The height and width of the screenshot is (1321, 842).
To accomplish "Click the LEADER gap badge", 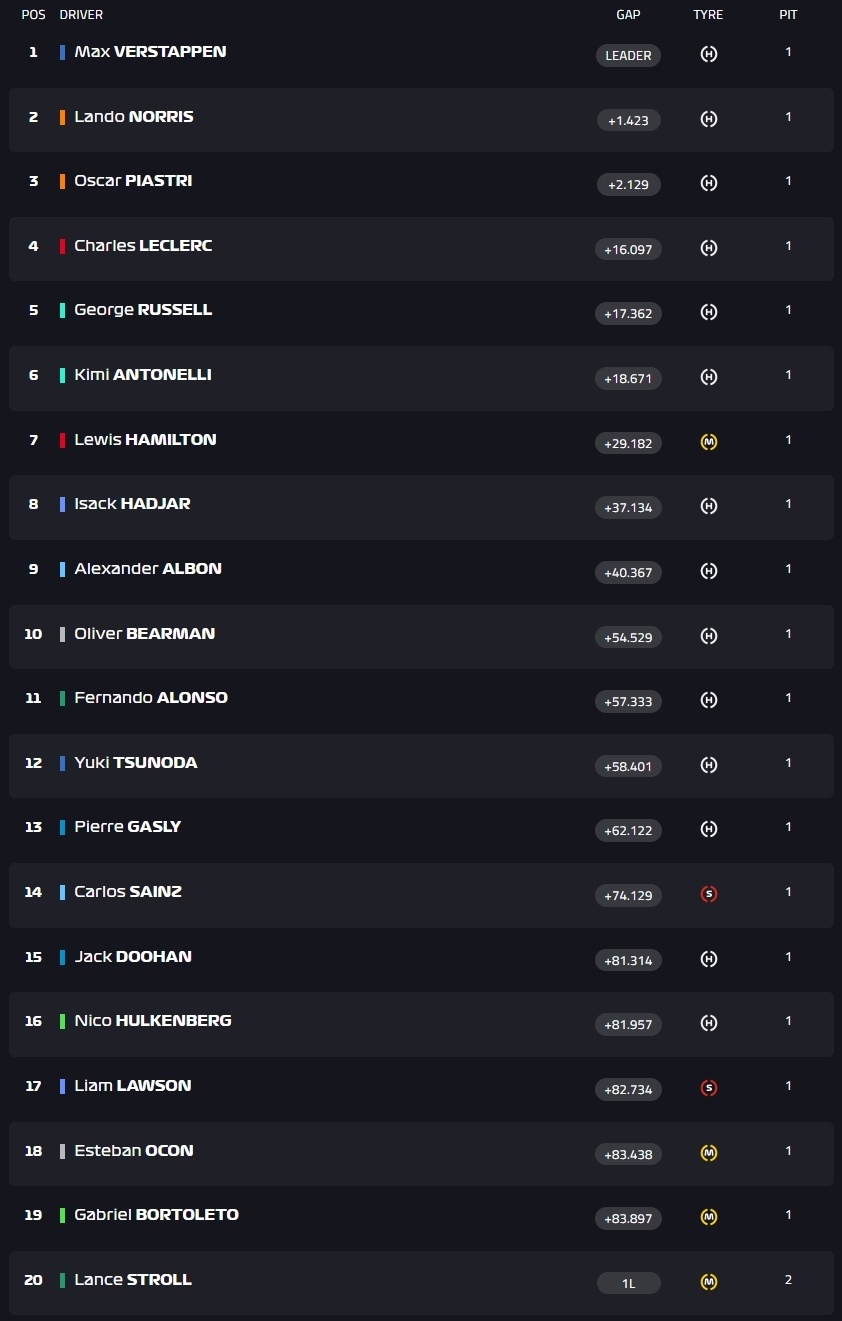I will point(628,56).
